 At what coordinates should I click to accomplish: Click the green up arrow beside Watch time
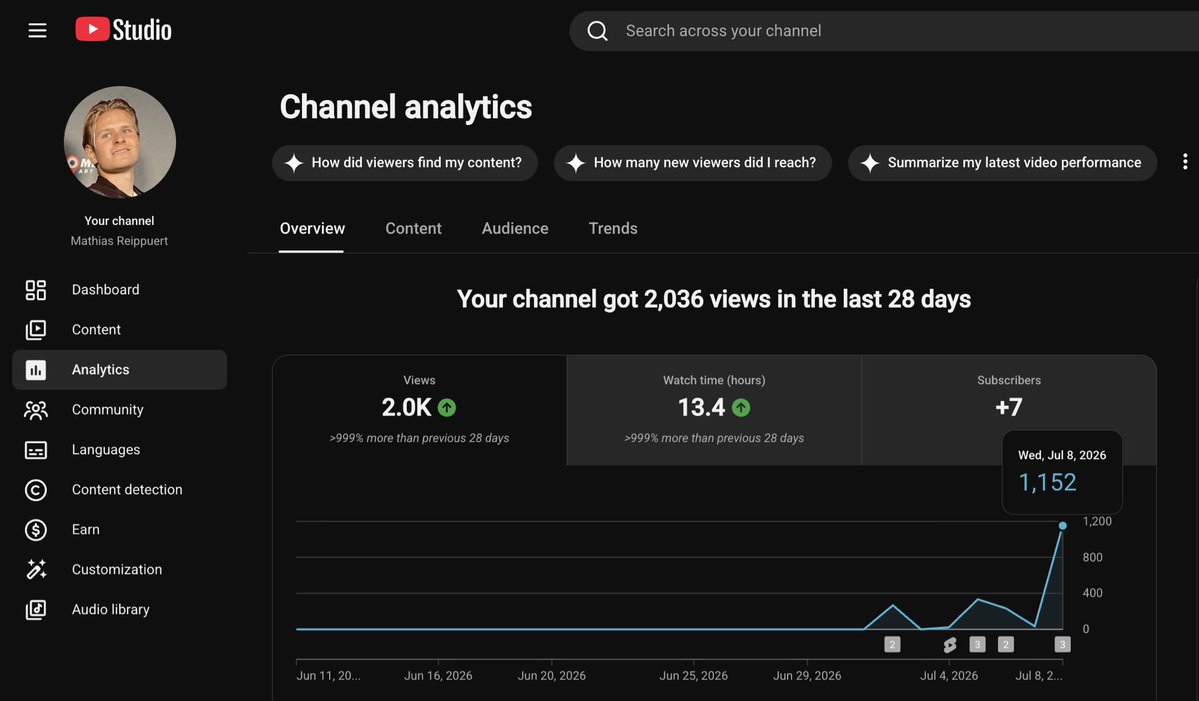[x=741, y=408]
